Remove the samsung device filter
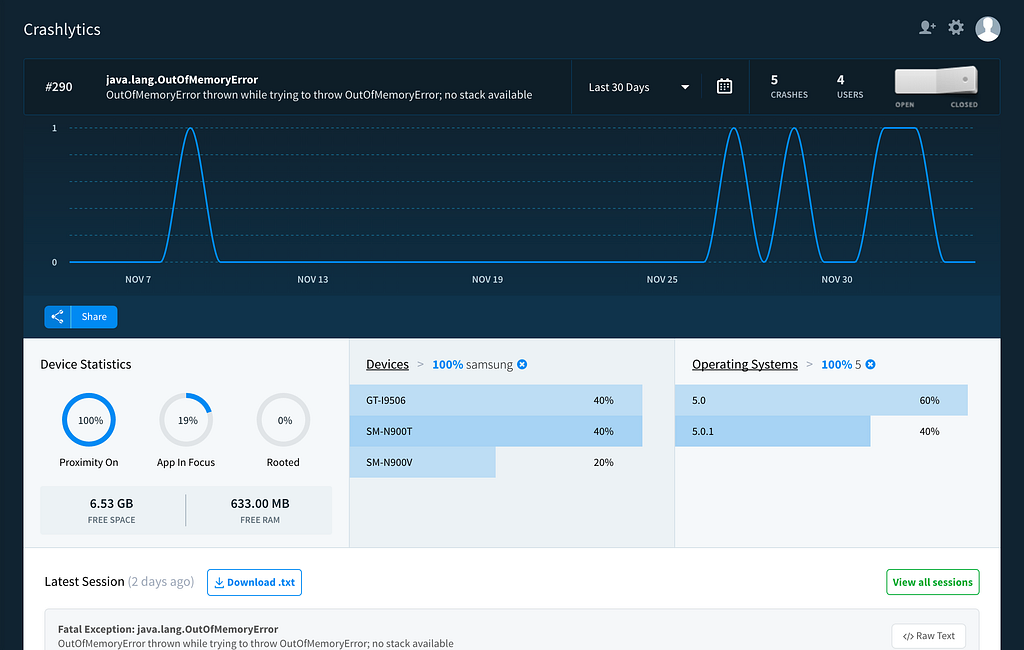Screen dimensions: 1024x650 pos(522,365)
